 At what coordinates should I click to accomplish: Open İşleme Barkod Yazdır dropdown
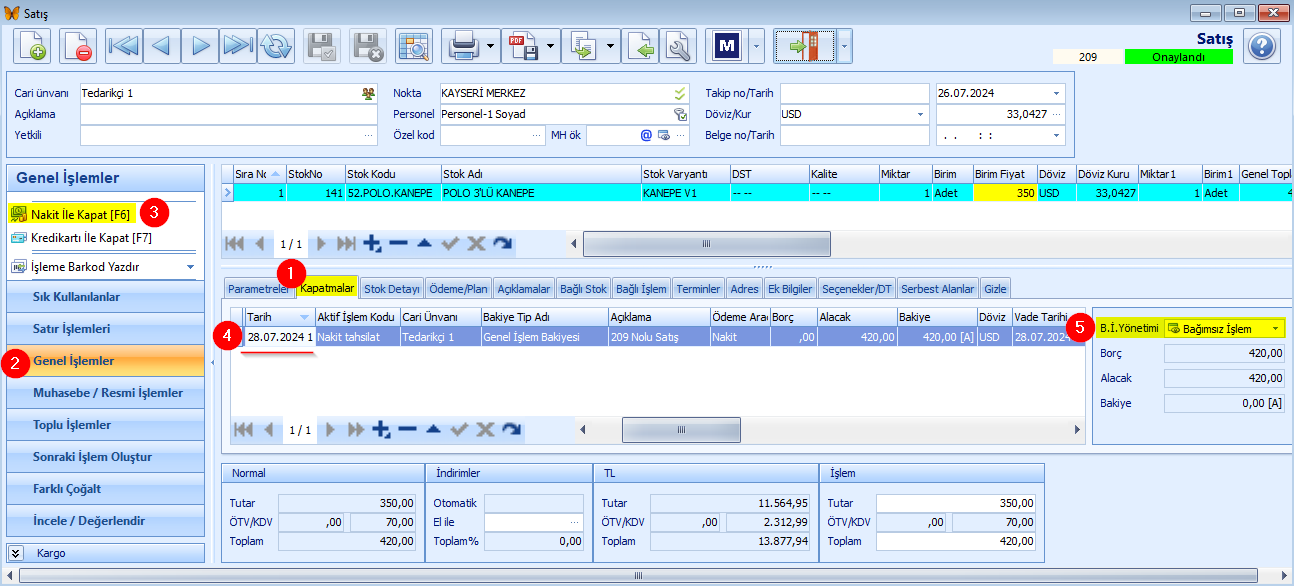(190, 267)
